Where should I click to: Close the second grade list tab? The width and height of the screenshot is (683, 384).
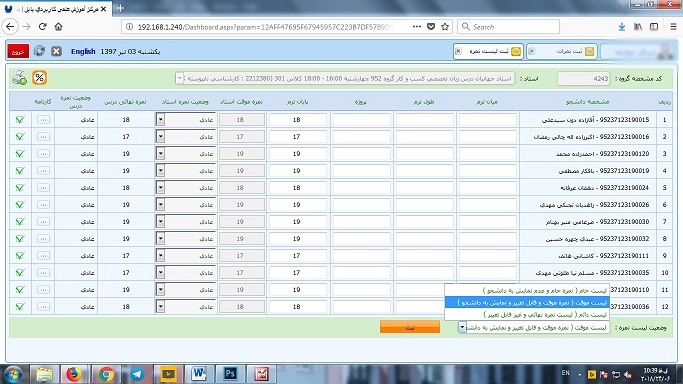(458, 51)
